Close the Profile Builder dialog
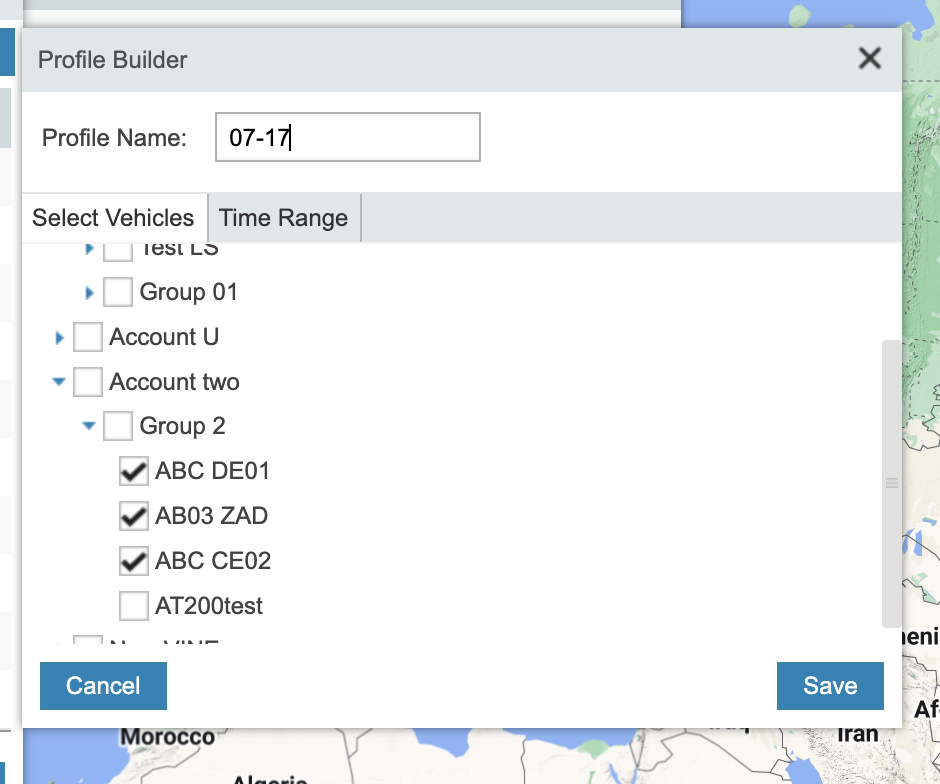 pos(869,59)
